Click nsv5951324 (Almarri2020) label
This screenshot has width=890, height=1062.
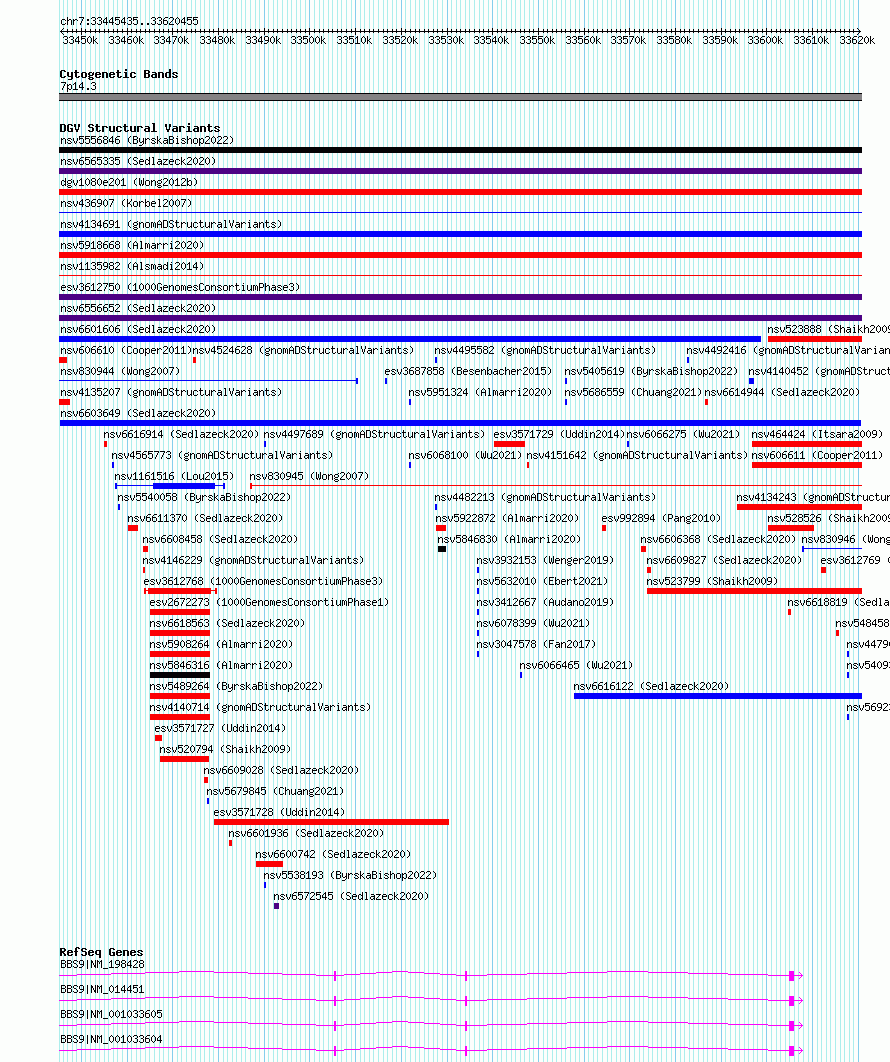coord(480,392)
